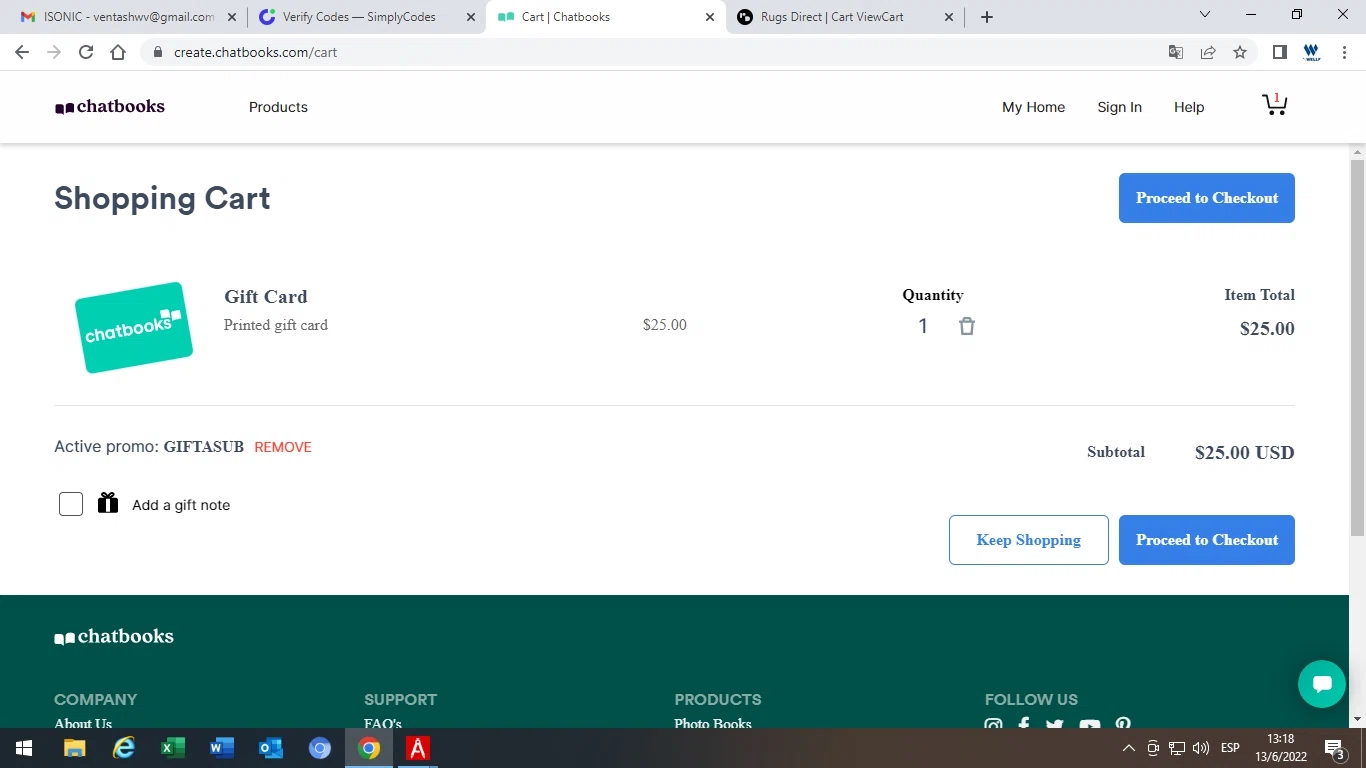Image resolution: width=1366 pixels, height=768 pixels.
Task: Click the taskbar clock 13:18
Action: 1281,739
